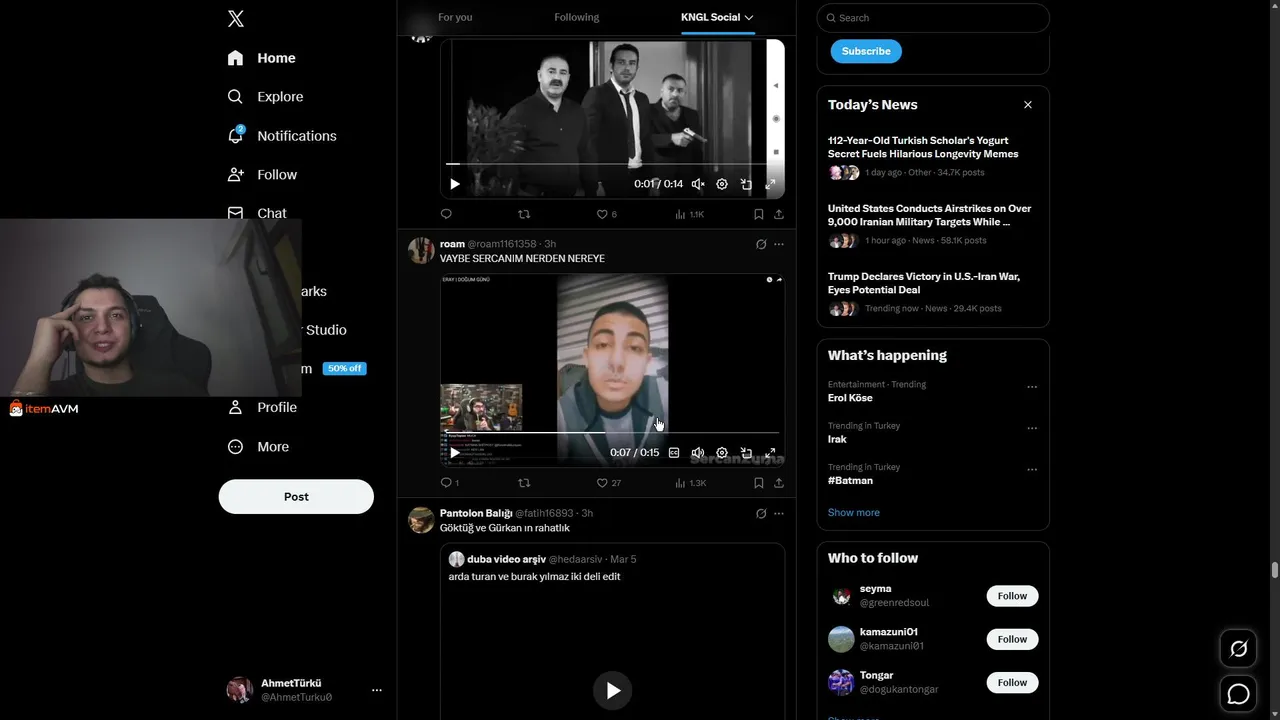This screenshot has width=1280, height=720.
Task: Open more options for Irak trend
Action: (1032, 428)
